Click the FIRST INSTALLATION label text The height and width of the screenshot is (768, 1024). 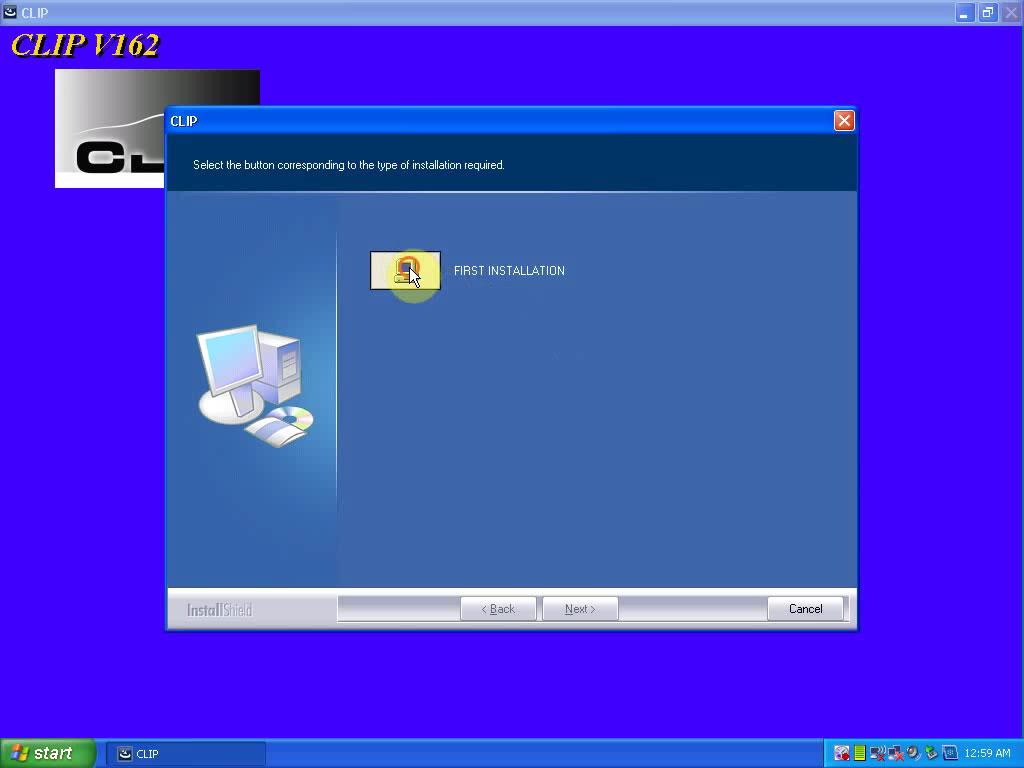(x=509, y=270)
